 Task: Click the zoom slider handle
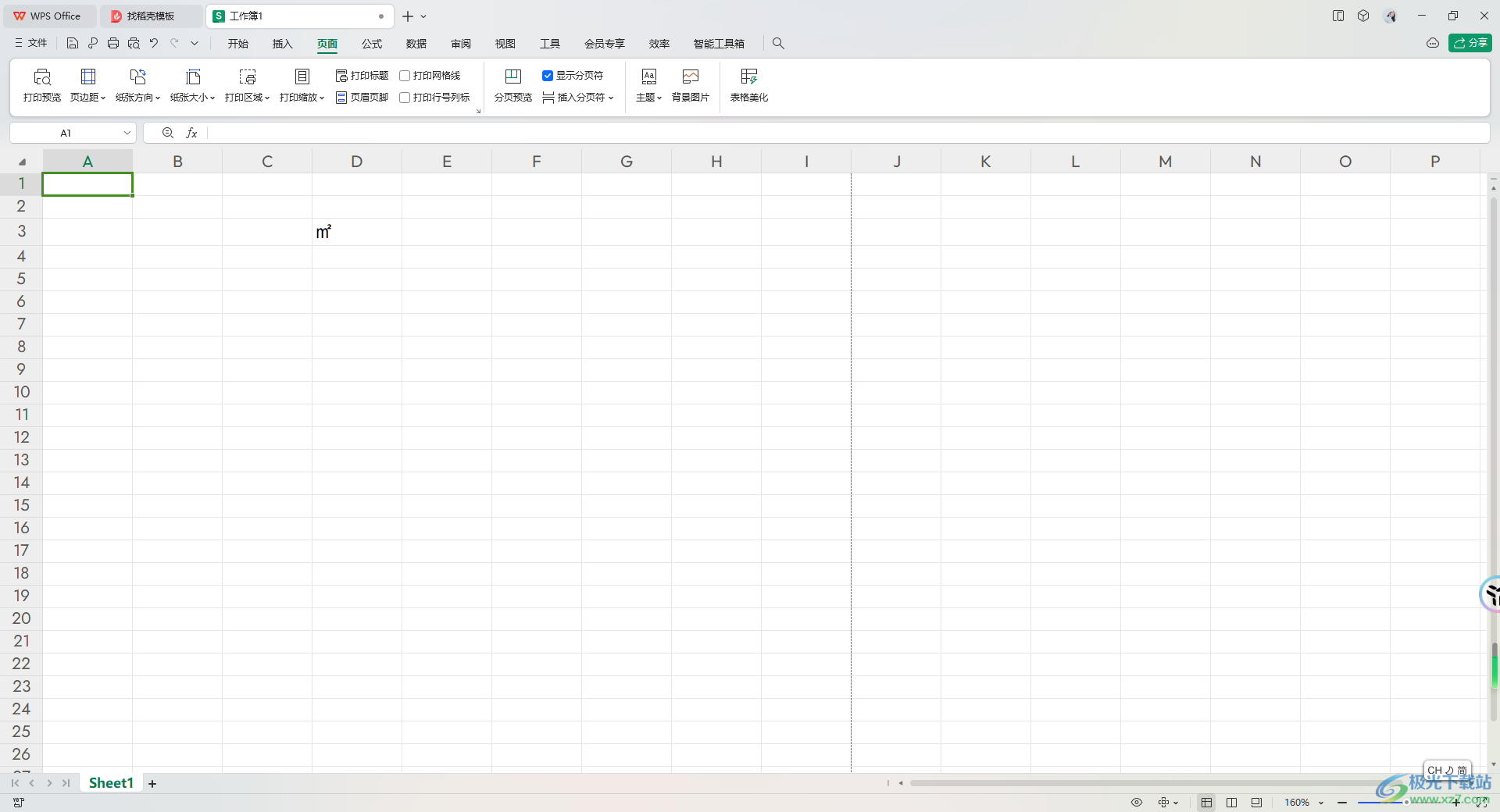[1405, 803]
